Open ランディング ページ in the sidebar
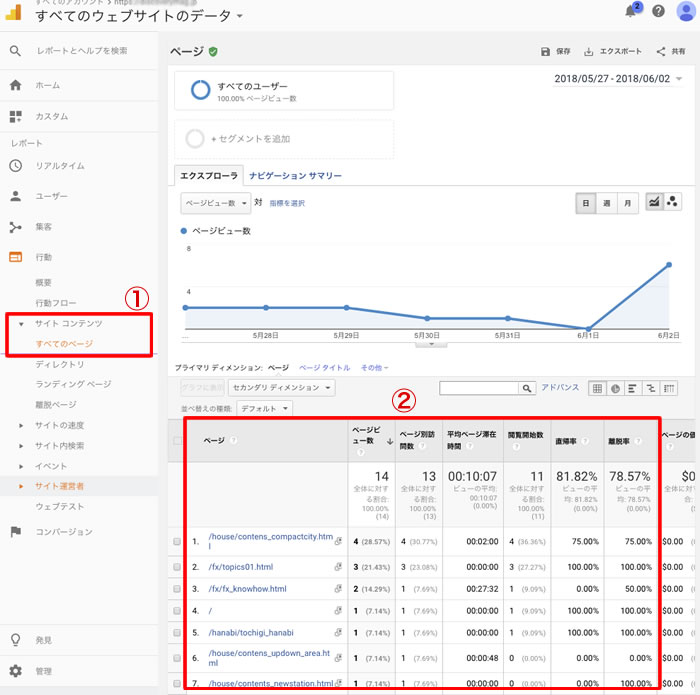The image size is (700, 695). (x=73, y=384)
